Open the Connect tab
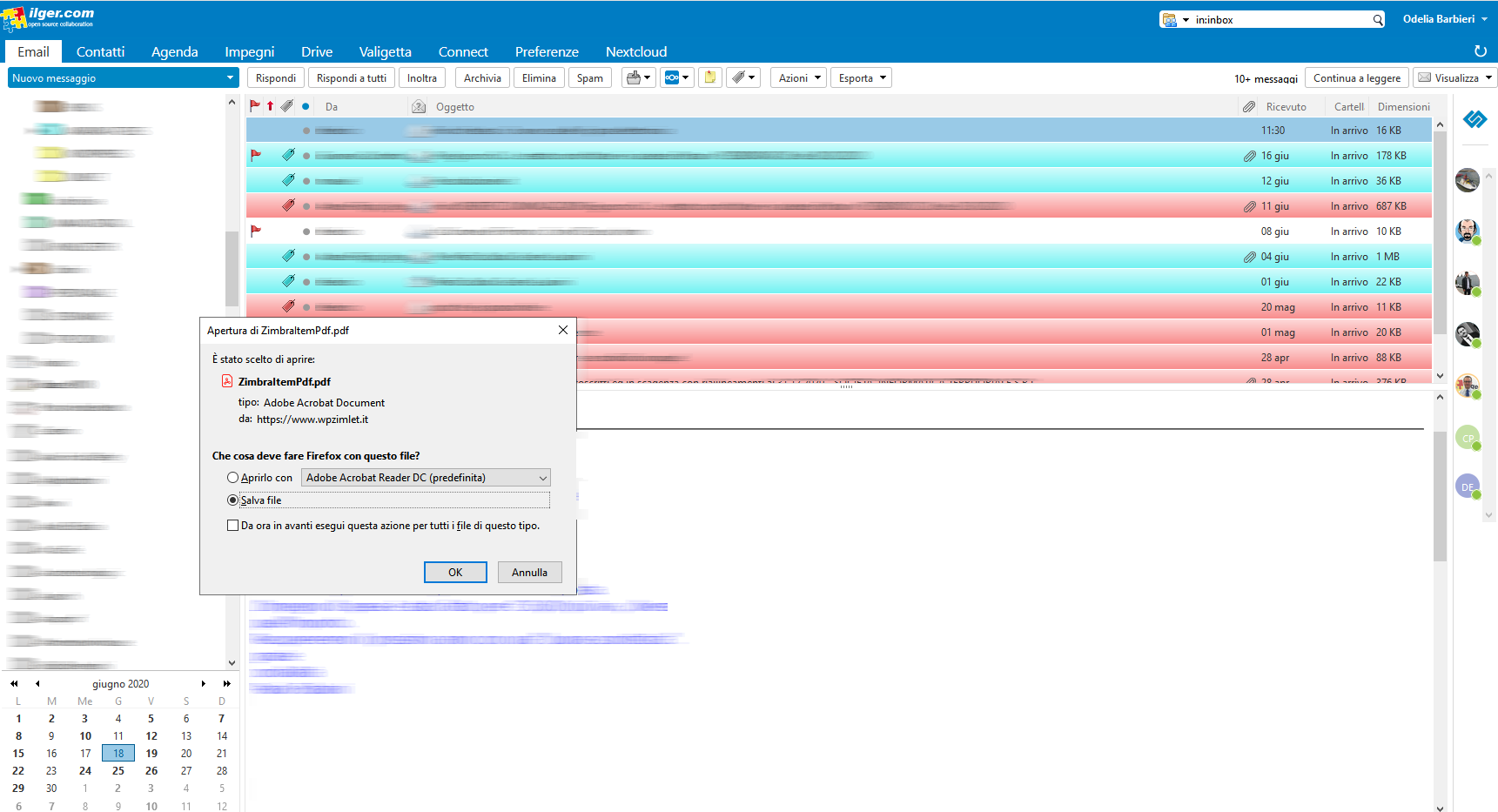The image size is (1498, 812). click(x=463, y=52)
